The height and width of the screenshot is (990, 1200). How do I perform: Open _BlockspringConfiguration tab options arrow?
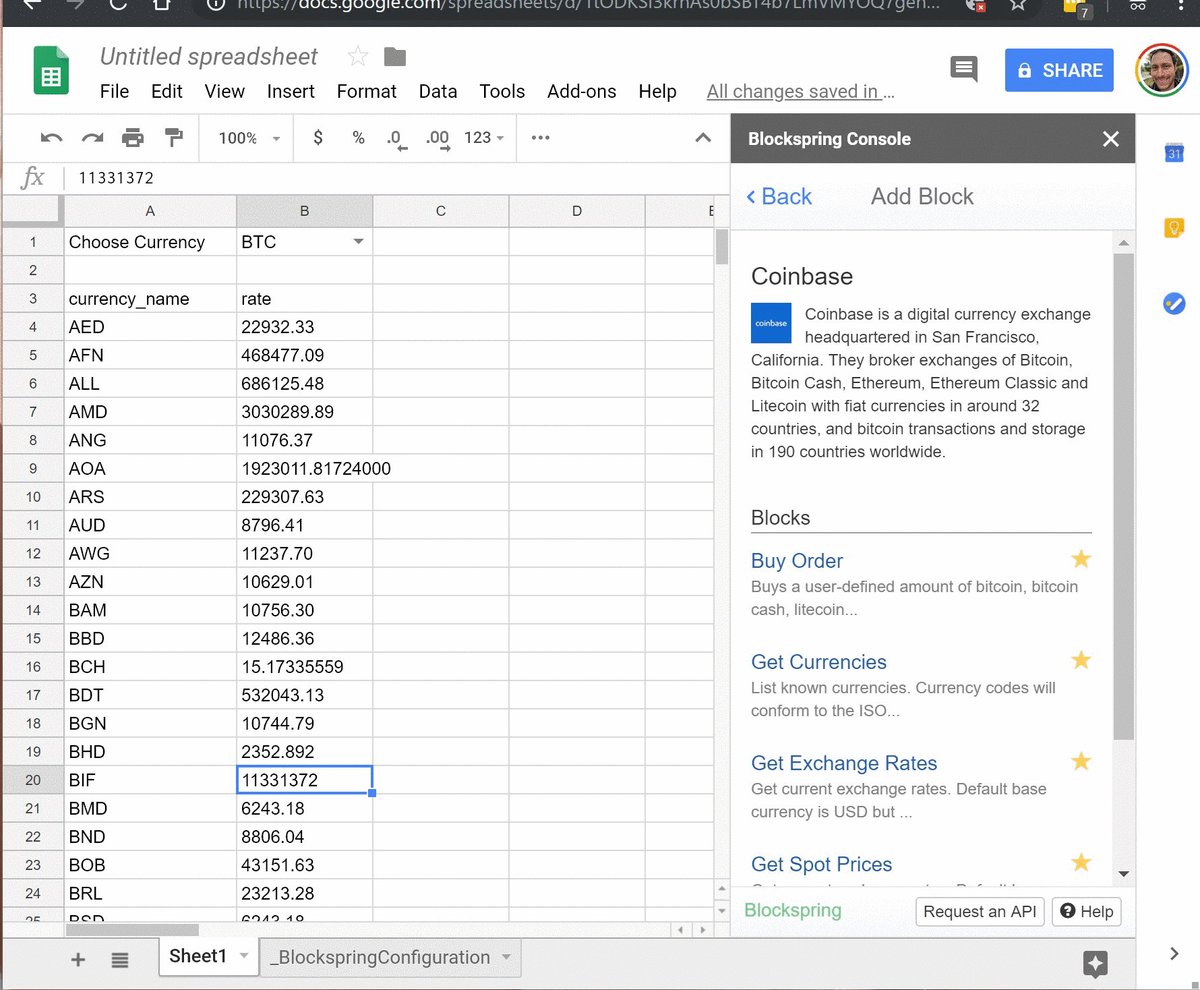tap(506, 958)
